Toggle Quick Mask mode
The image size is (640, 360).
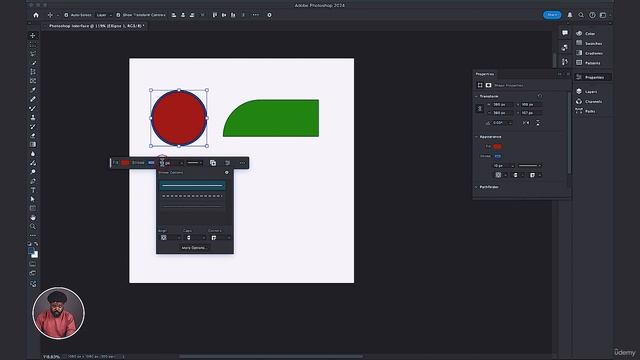coord(33,264)
